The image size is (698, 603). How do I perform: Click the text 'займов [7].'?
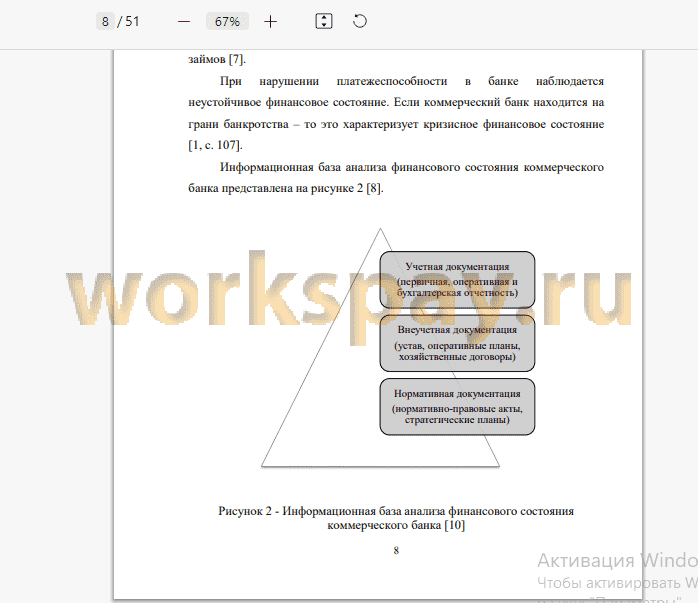pos(217,59)
